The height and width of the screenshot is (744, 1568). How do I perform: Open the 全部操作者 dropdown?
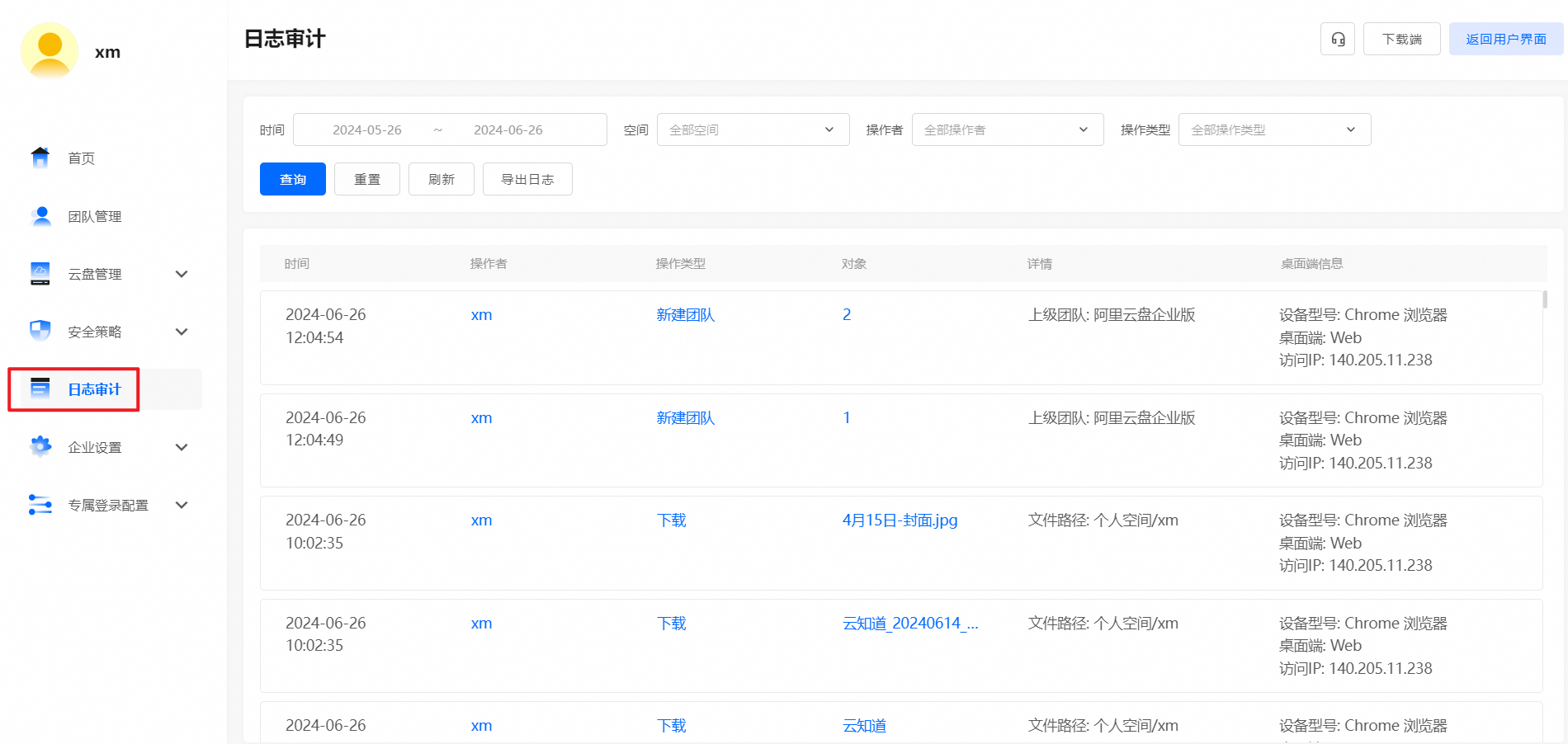coord(1008,129)
